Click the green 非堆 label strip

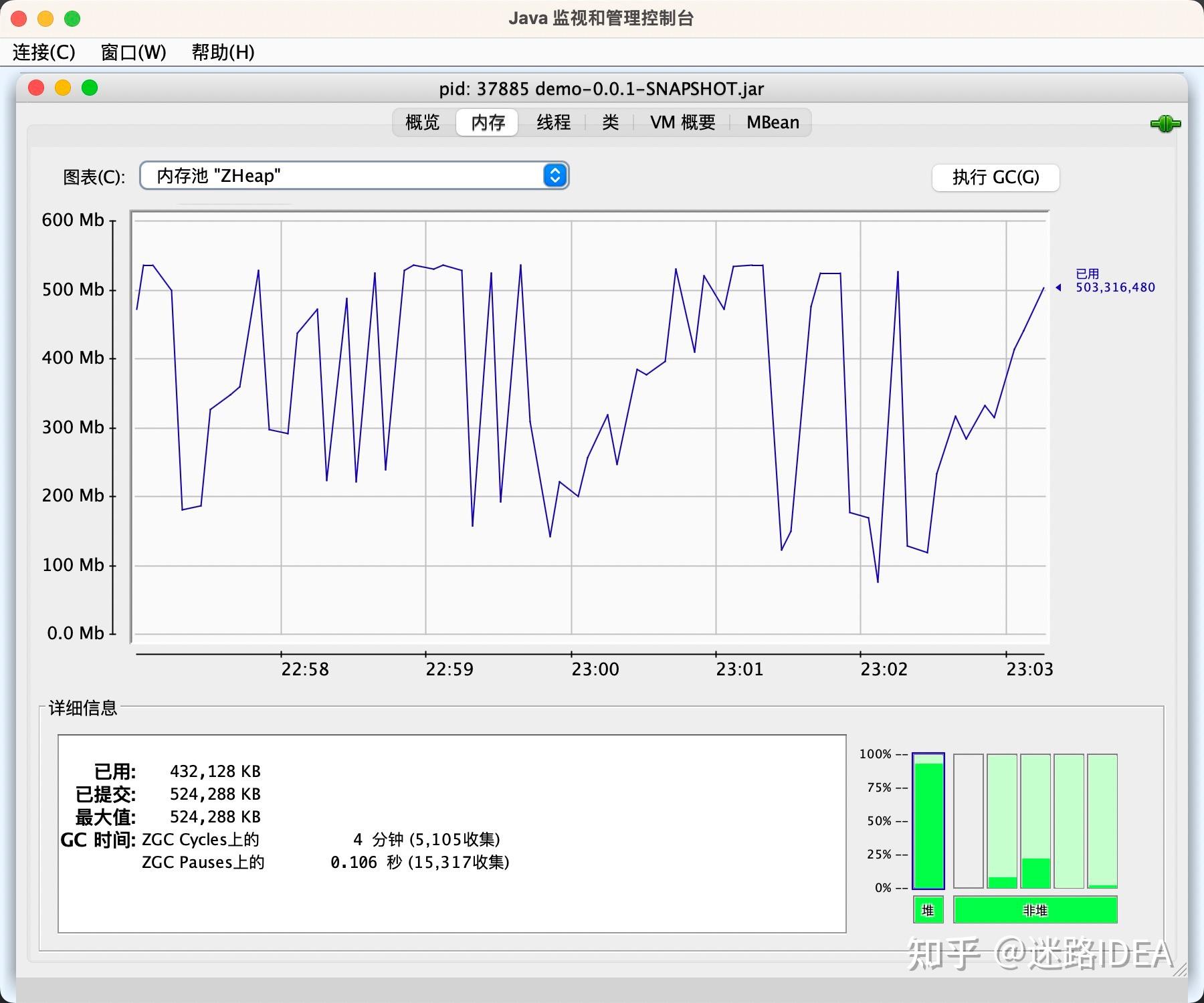pos(1037,910)
